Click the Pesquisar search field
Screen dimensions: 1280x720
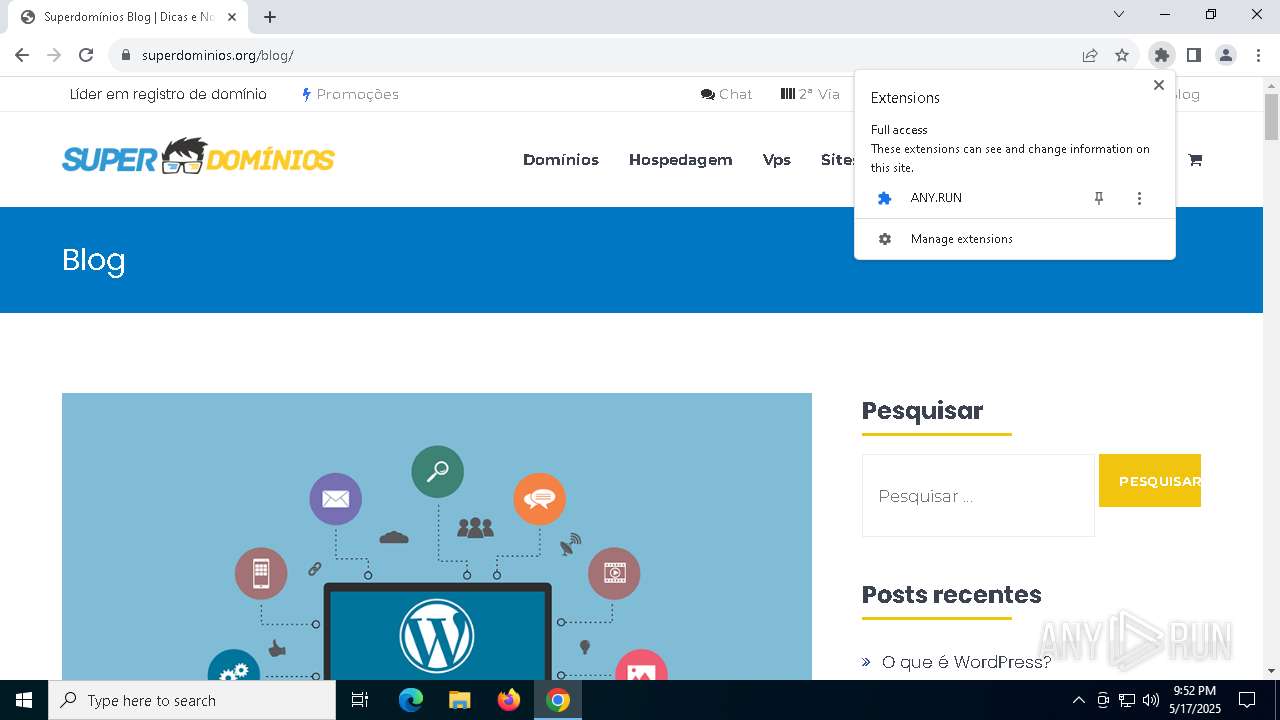point(978,496)
